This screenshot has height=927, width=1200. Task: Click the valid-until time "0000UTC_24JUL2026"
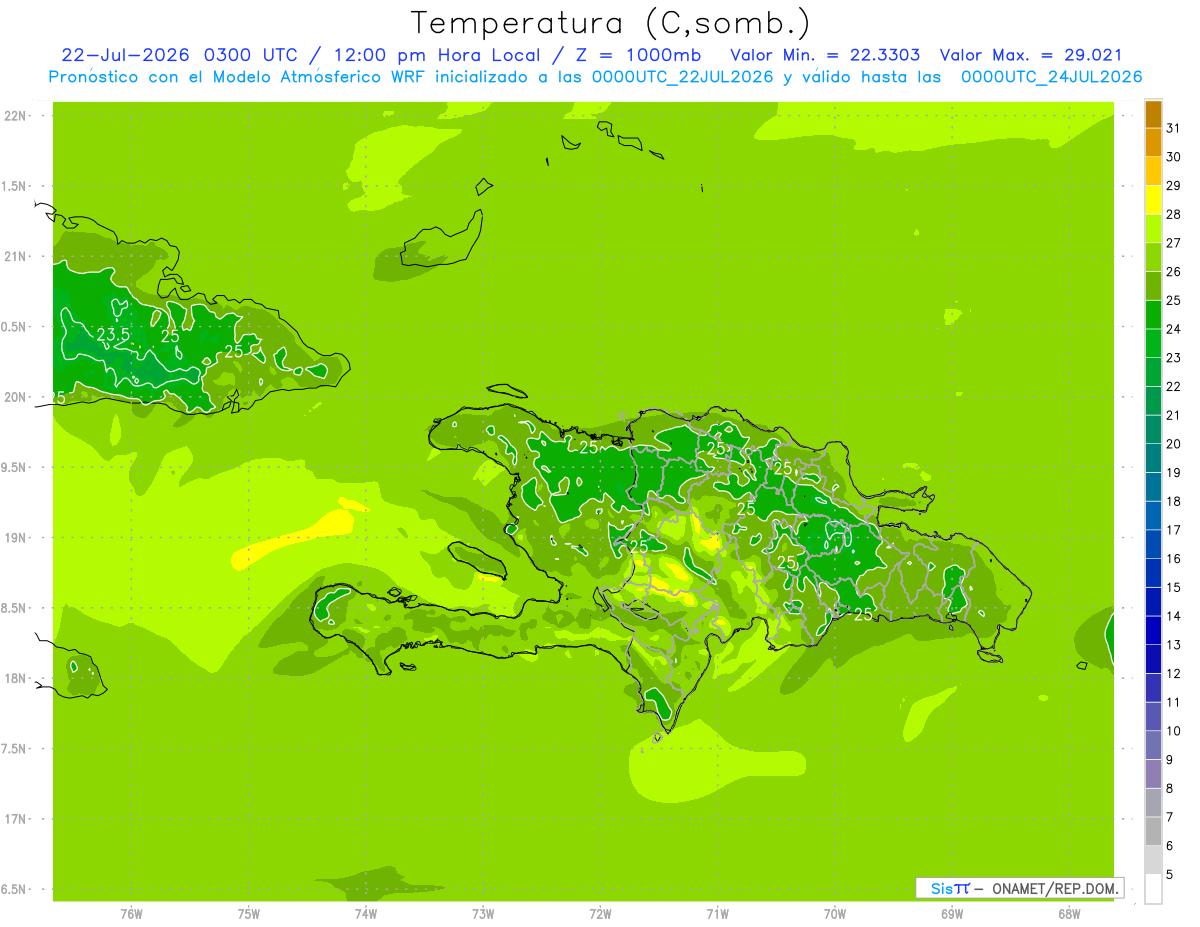pyautogui.click(x=1051, y=77)
